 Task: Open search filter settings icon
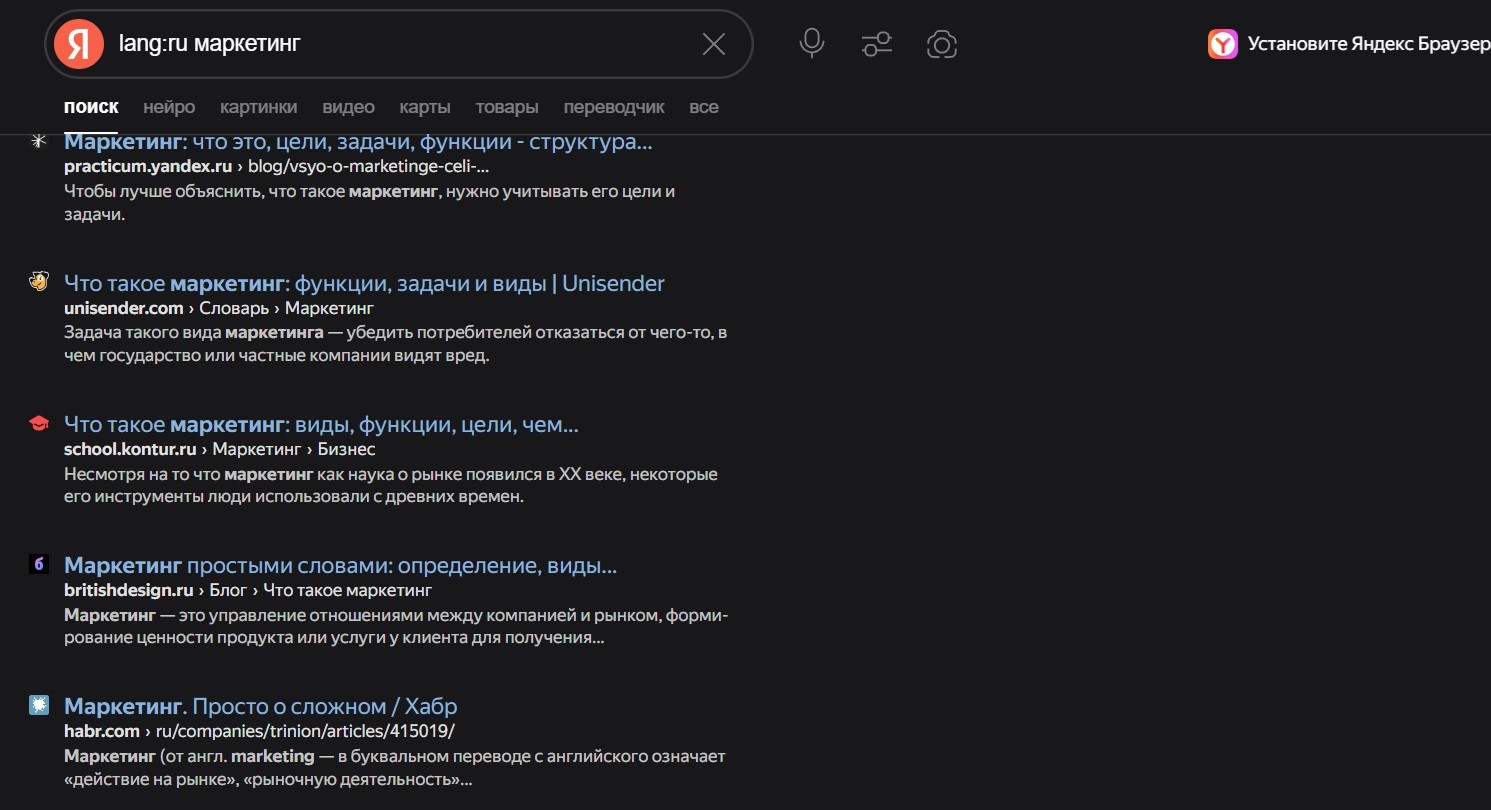point(877,44)
